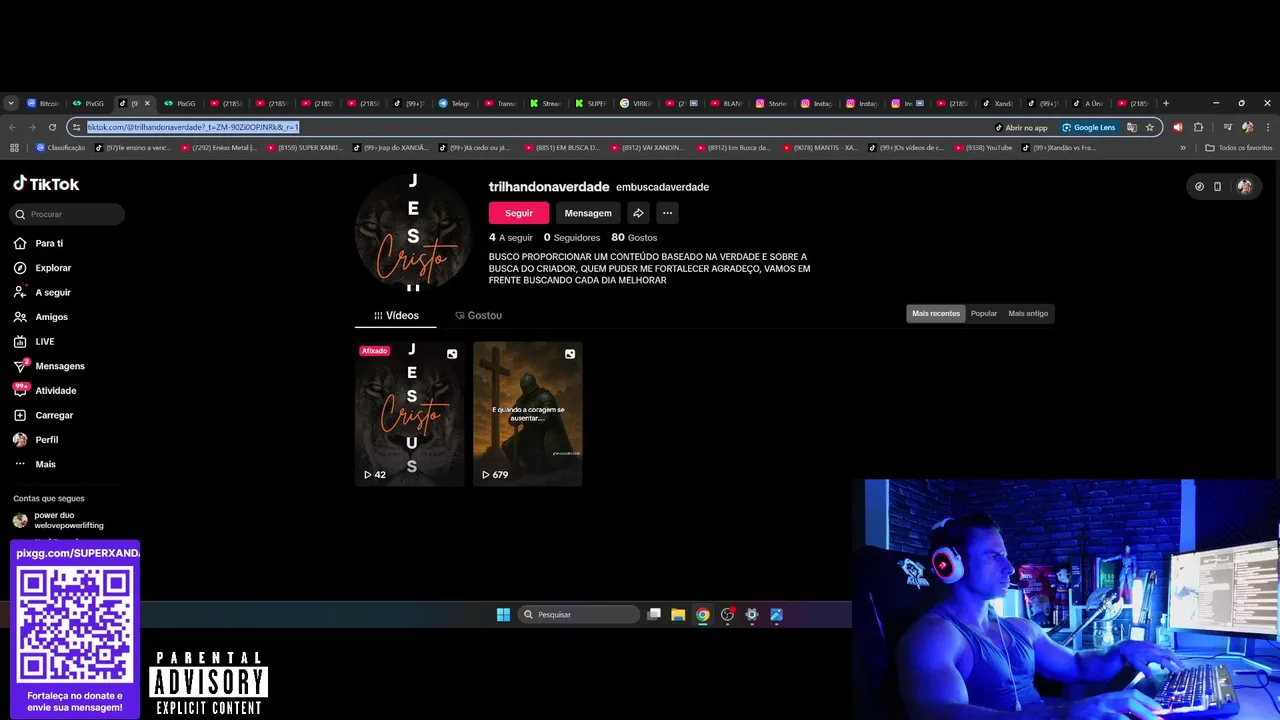Click the profile avatar picture
Viewport: 1280px width, 720px height.
click(413, 232)
